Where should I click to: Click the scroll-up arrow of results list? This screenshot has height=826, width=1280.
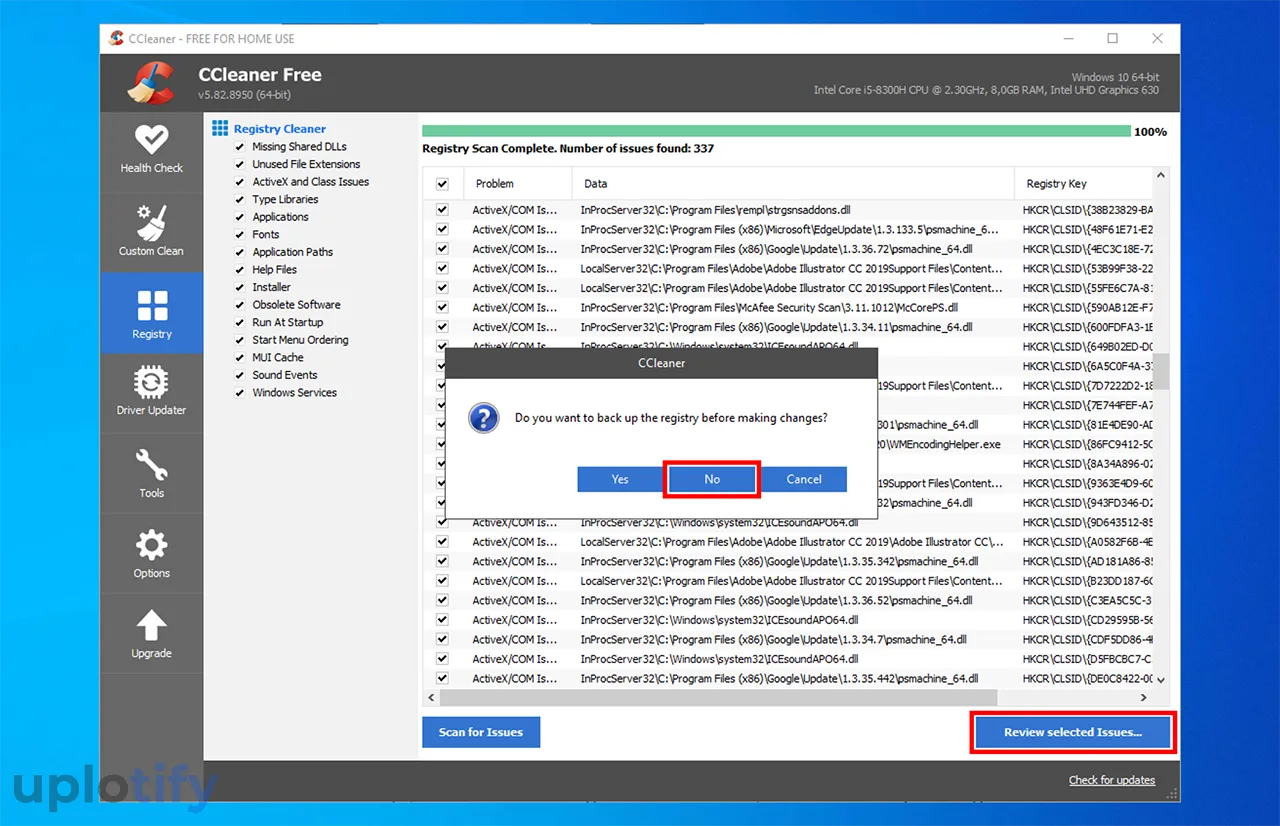(x=1161, y=176)
